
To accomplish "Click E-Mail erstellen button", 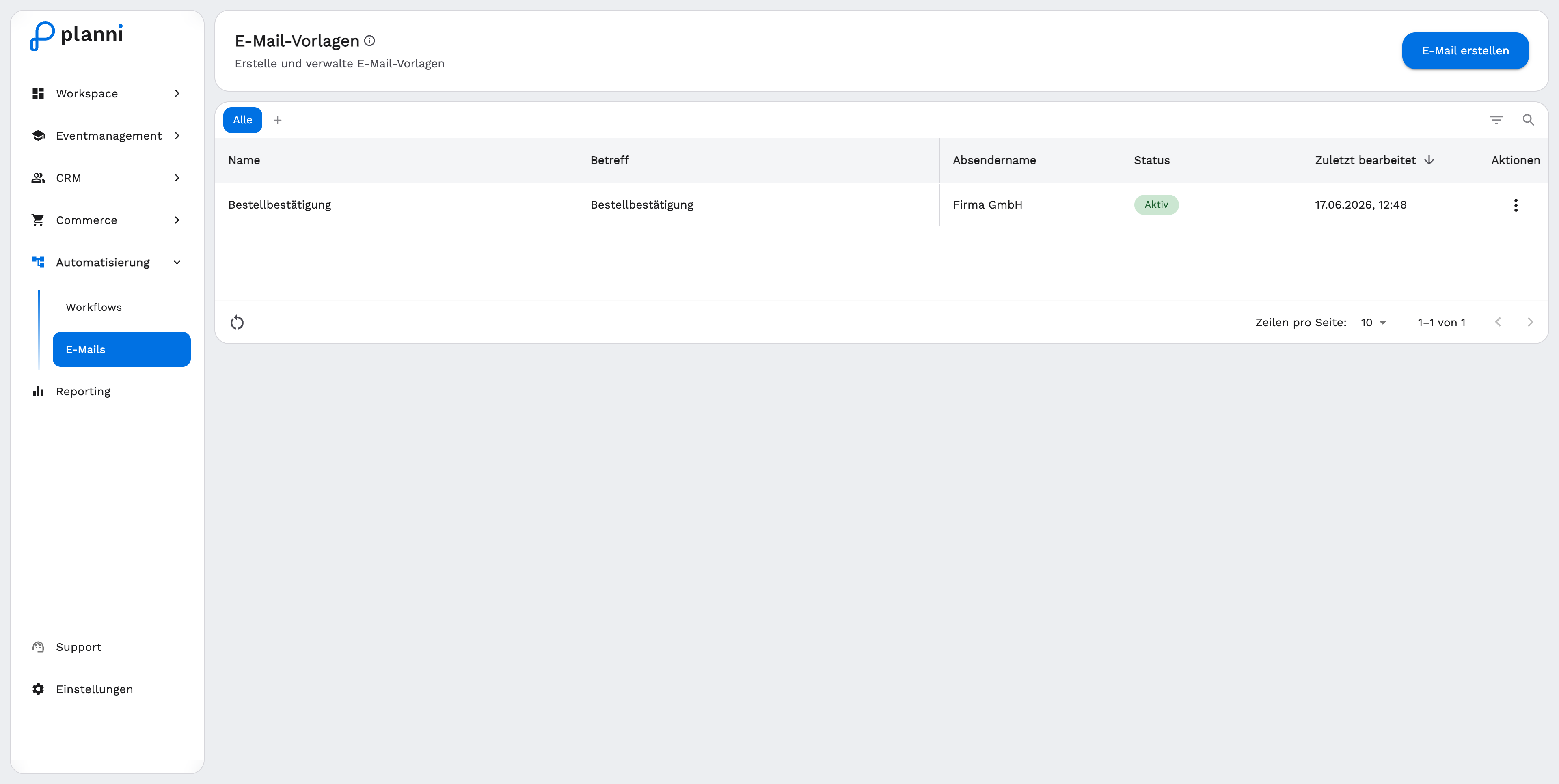I will 1465,51.
